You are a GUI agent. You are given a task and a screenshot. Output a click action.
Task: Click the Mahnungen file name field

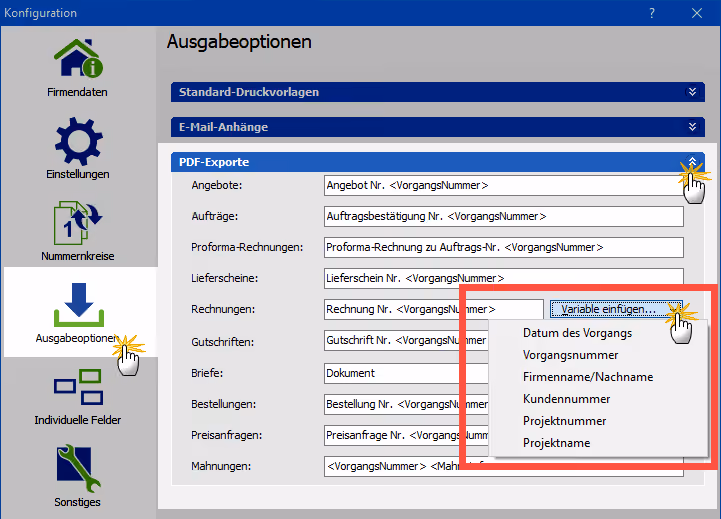pos(504,466)
